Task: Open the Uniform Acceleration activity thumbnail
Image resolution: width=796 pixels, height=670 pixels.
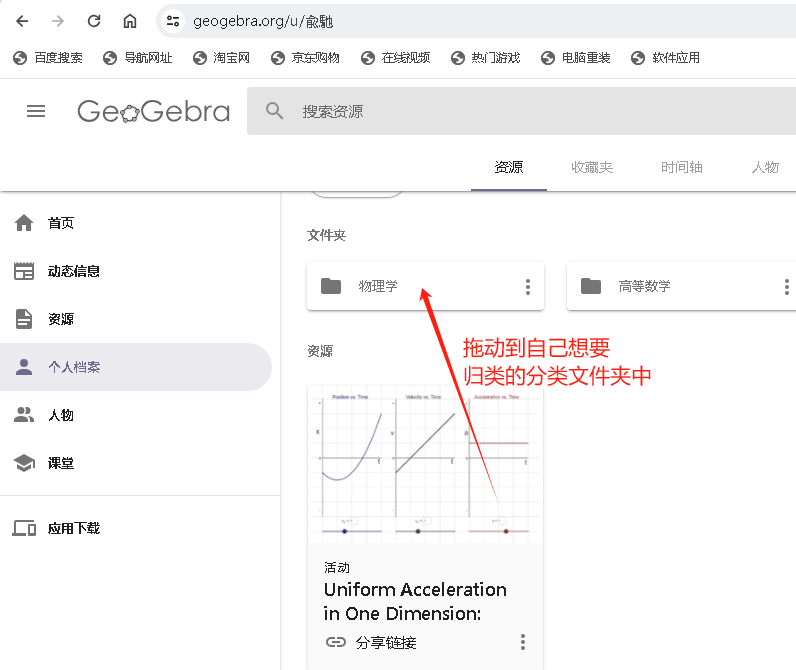Action: [x=425, y=464]
